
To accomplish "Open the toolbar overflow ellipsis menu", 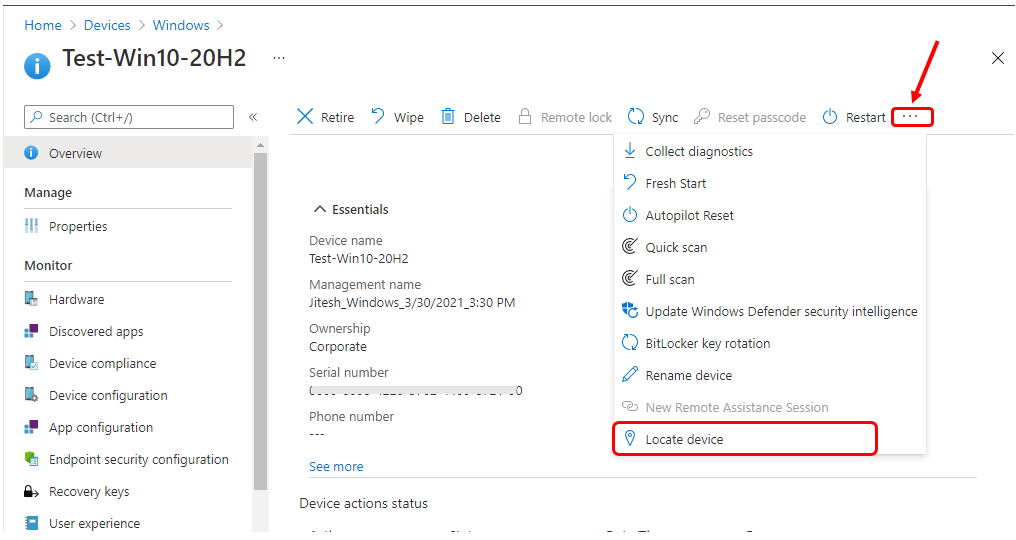I will point(912,117).
